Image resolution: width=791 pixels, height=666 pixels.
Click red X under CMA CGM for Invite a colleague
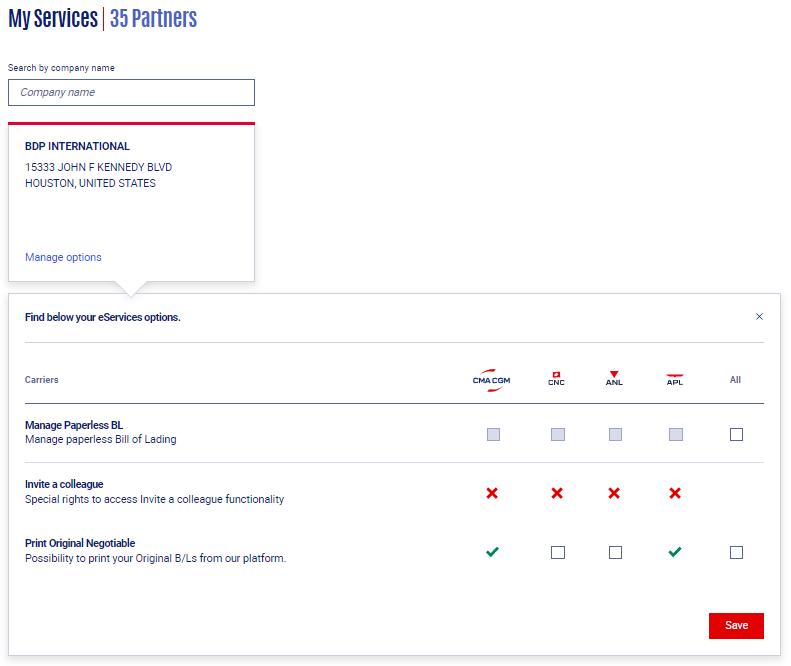click(x=492, y=493)
